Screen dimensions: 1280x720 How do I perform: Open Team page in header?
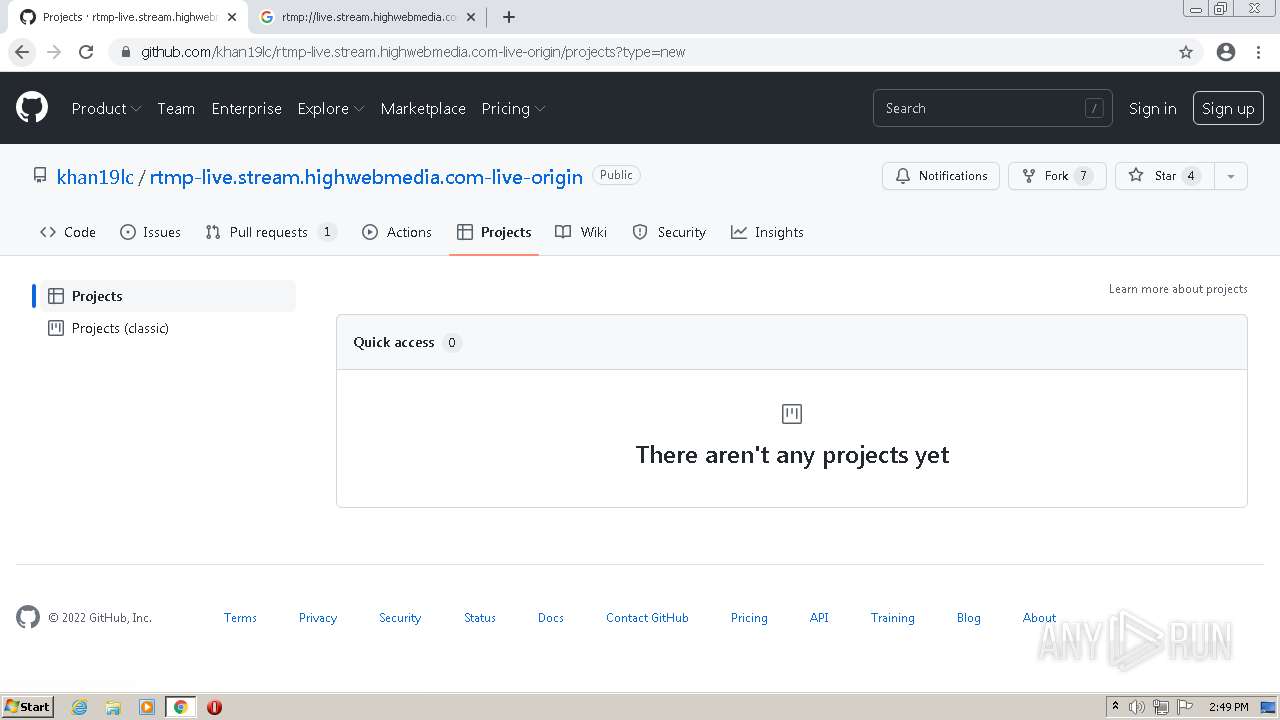click(176, 108)
